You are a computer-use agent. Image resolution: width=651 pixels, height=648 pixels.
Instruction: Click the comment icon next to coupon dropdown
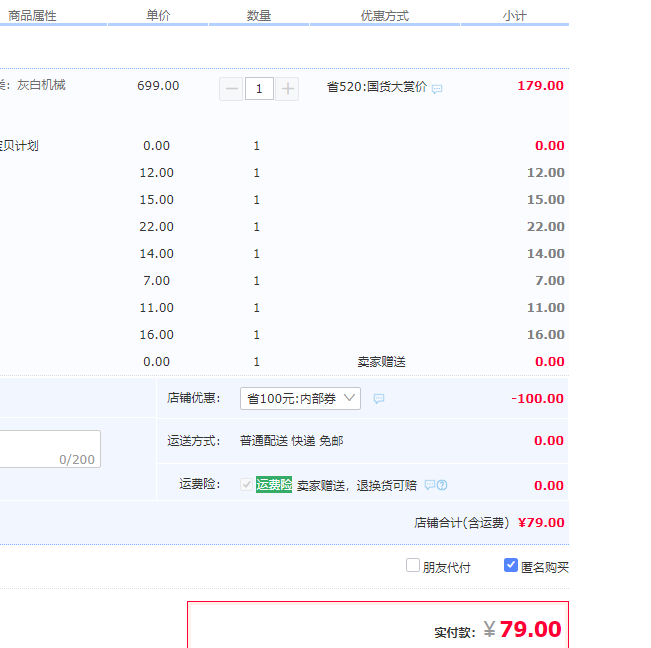pyautogui.click(x=379, y=399)
